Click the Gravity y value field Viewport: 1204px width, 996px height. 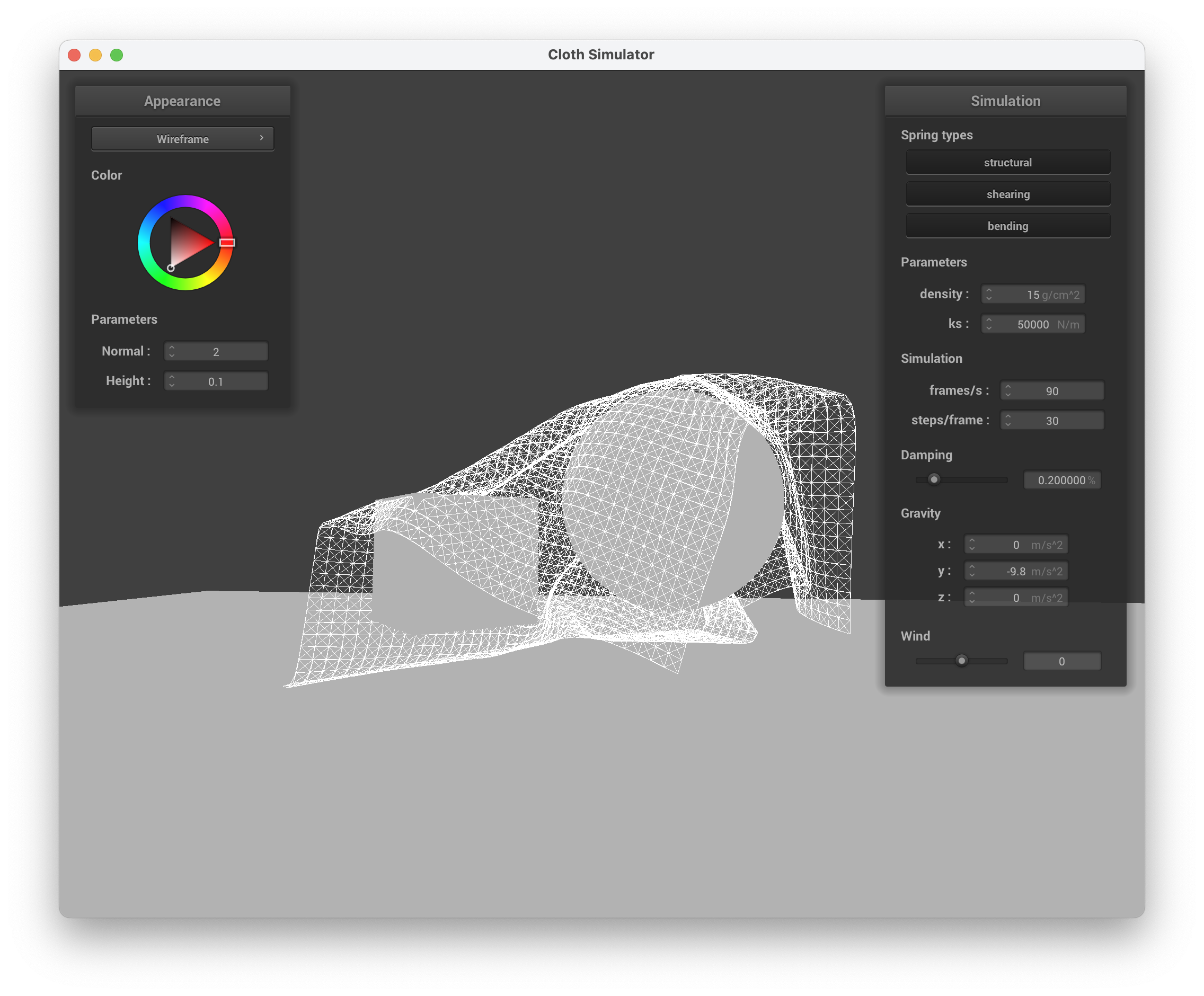tap(1015, 571)
